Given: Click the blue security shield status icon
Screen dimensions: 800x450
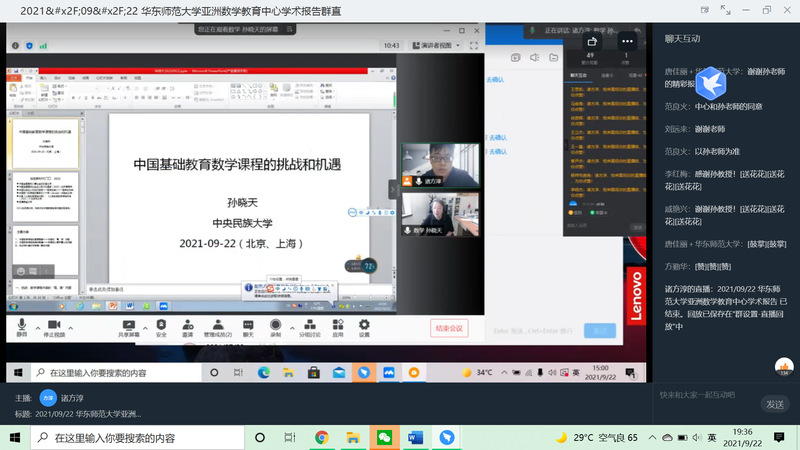Looking at the screenshot, I should (29, 45).
